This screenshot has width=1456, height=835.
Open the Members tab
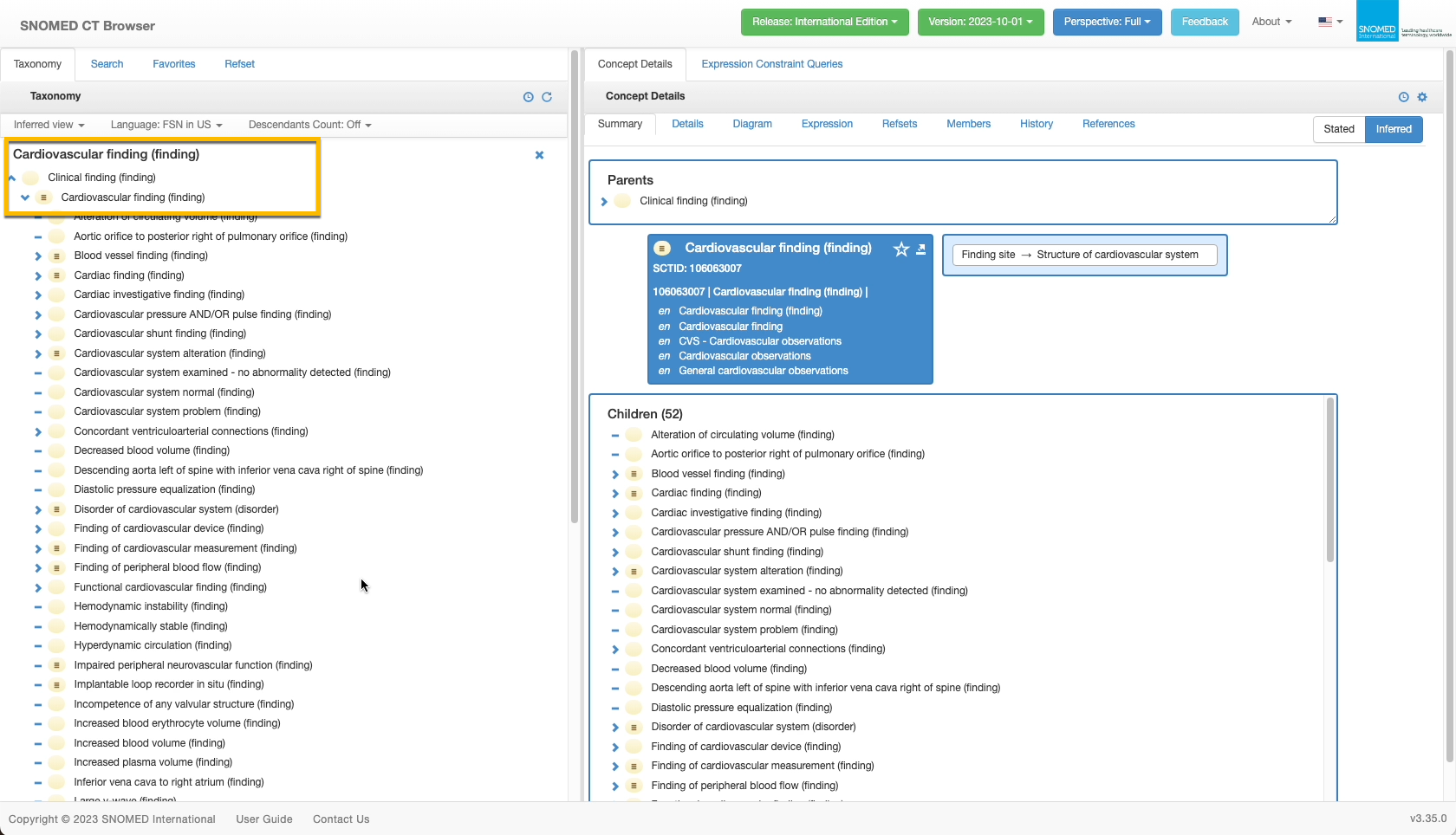968,124
